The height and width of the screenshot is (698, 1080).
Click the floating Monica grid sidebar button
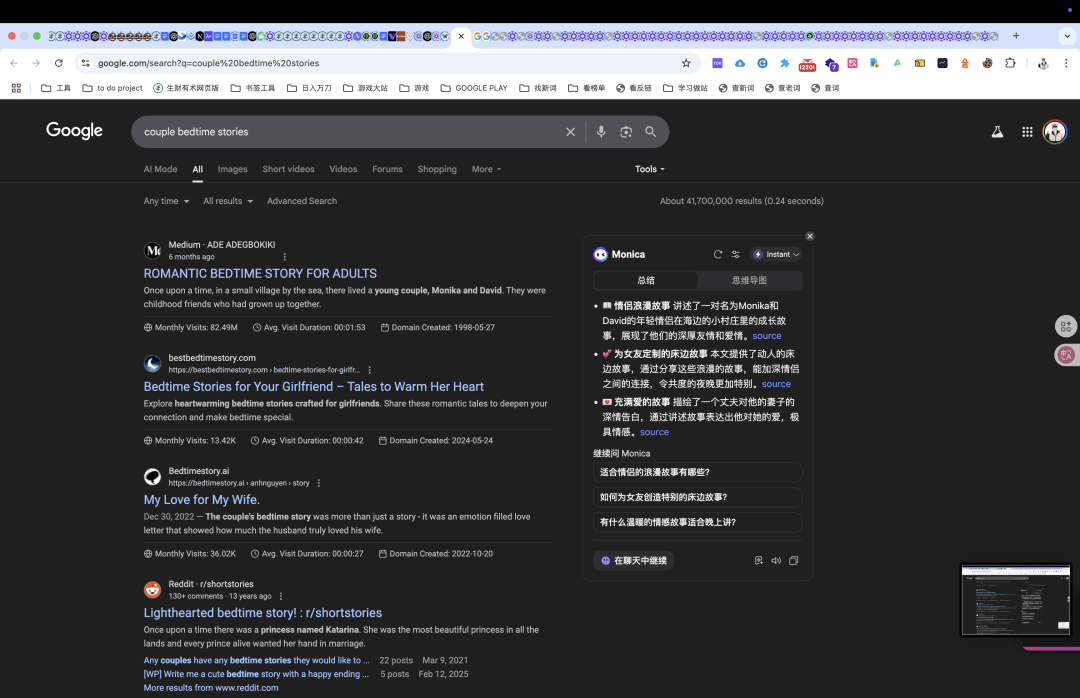coord(1066,326)
